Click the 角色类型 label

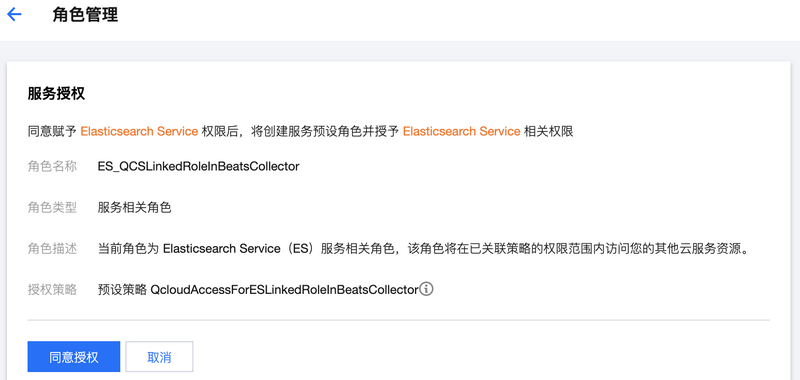[52, 208]
